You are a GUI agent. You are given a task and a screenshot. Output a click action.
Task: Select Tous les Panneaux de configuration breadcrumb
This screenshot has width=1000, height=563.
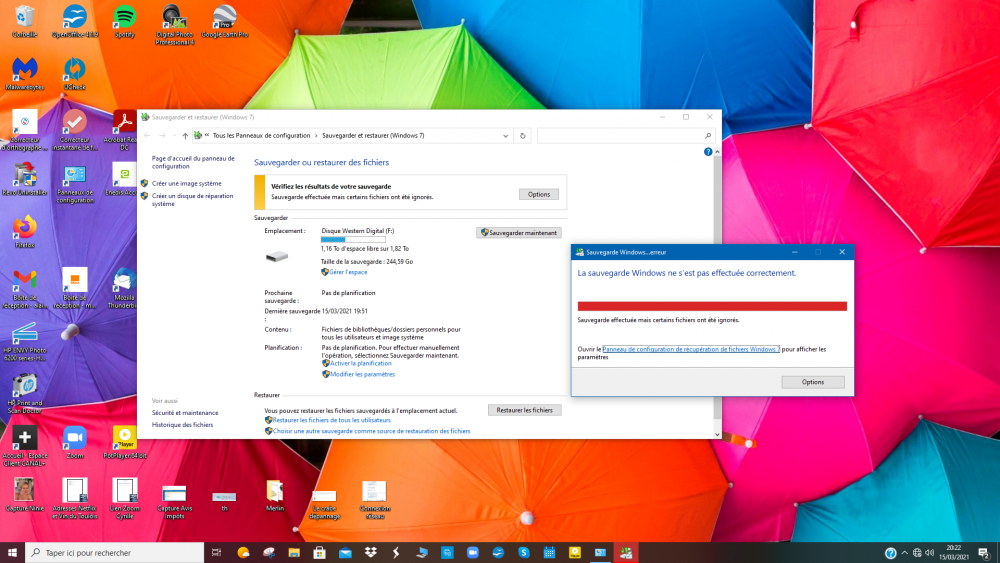[x=261, y=135]
